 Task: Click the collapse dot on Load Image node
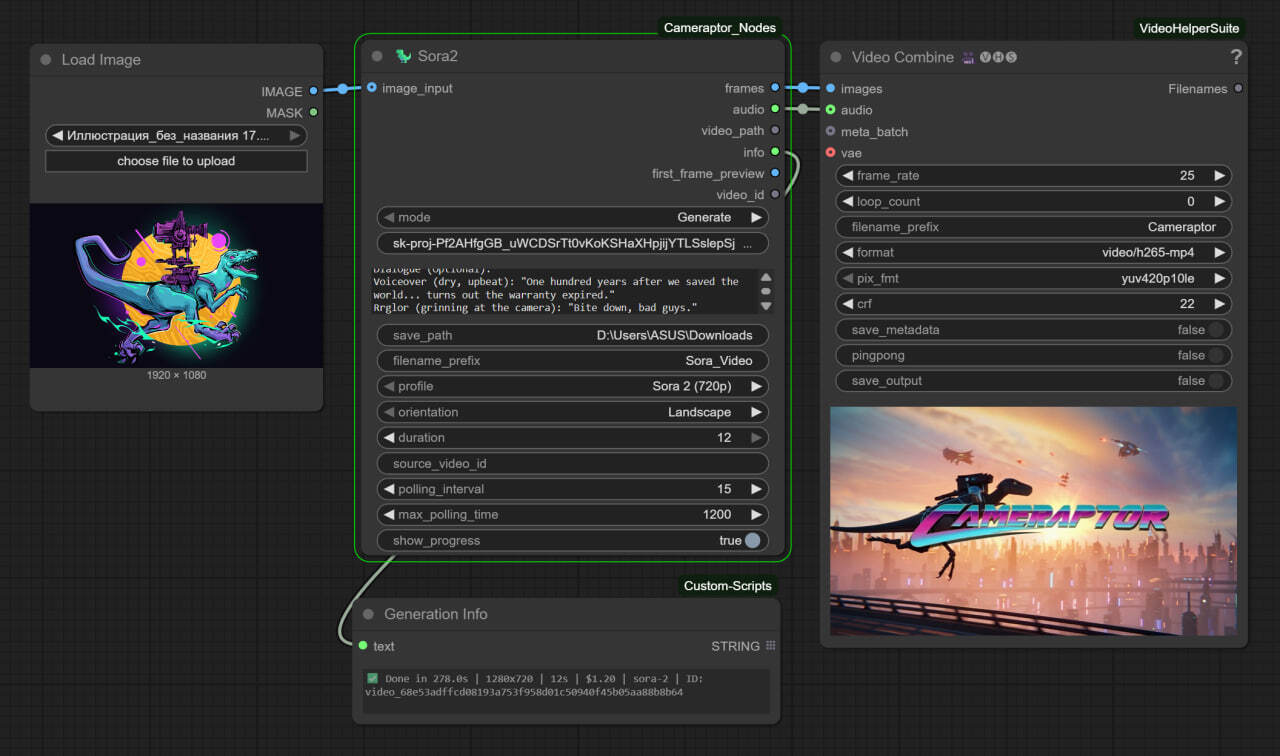pos(46,60)
